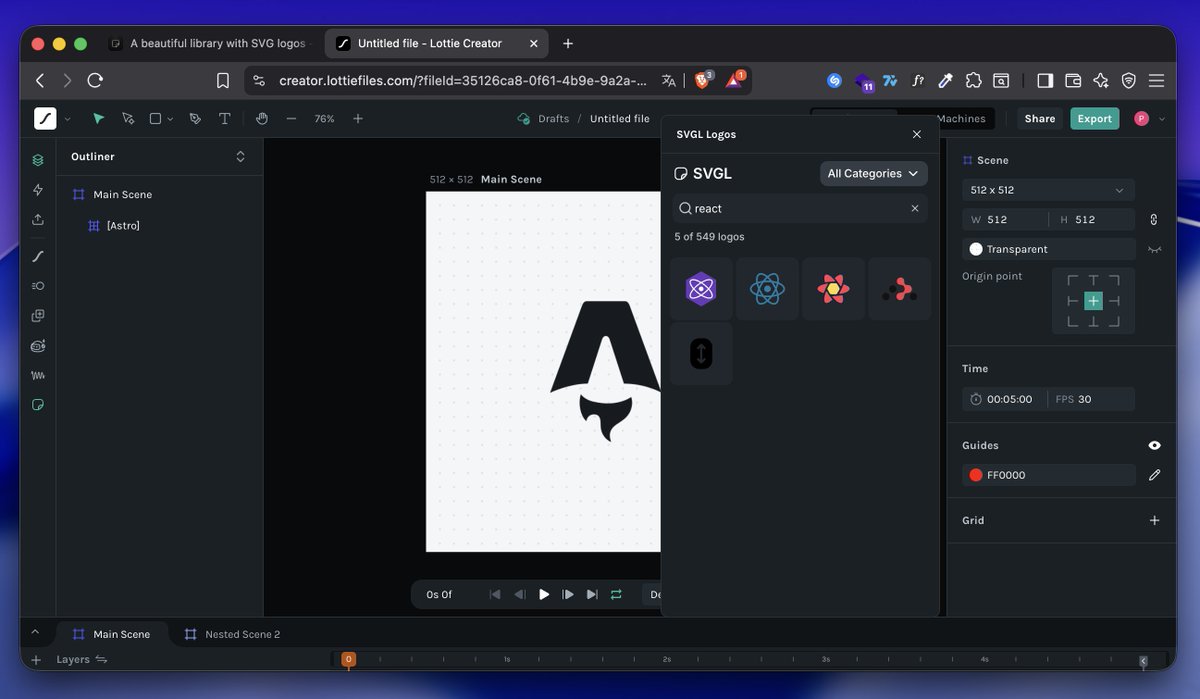Select middle-right origin point
This screenshot has height=699, width=1200.
pyautogui.click(x=1114, y=301)
